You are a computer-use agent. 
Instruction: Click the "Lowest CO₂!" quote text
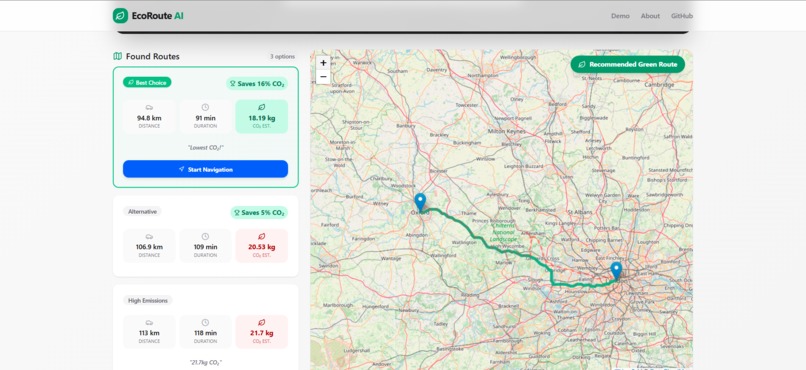206,147
